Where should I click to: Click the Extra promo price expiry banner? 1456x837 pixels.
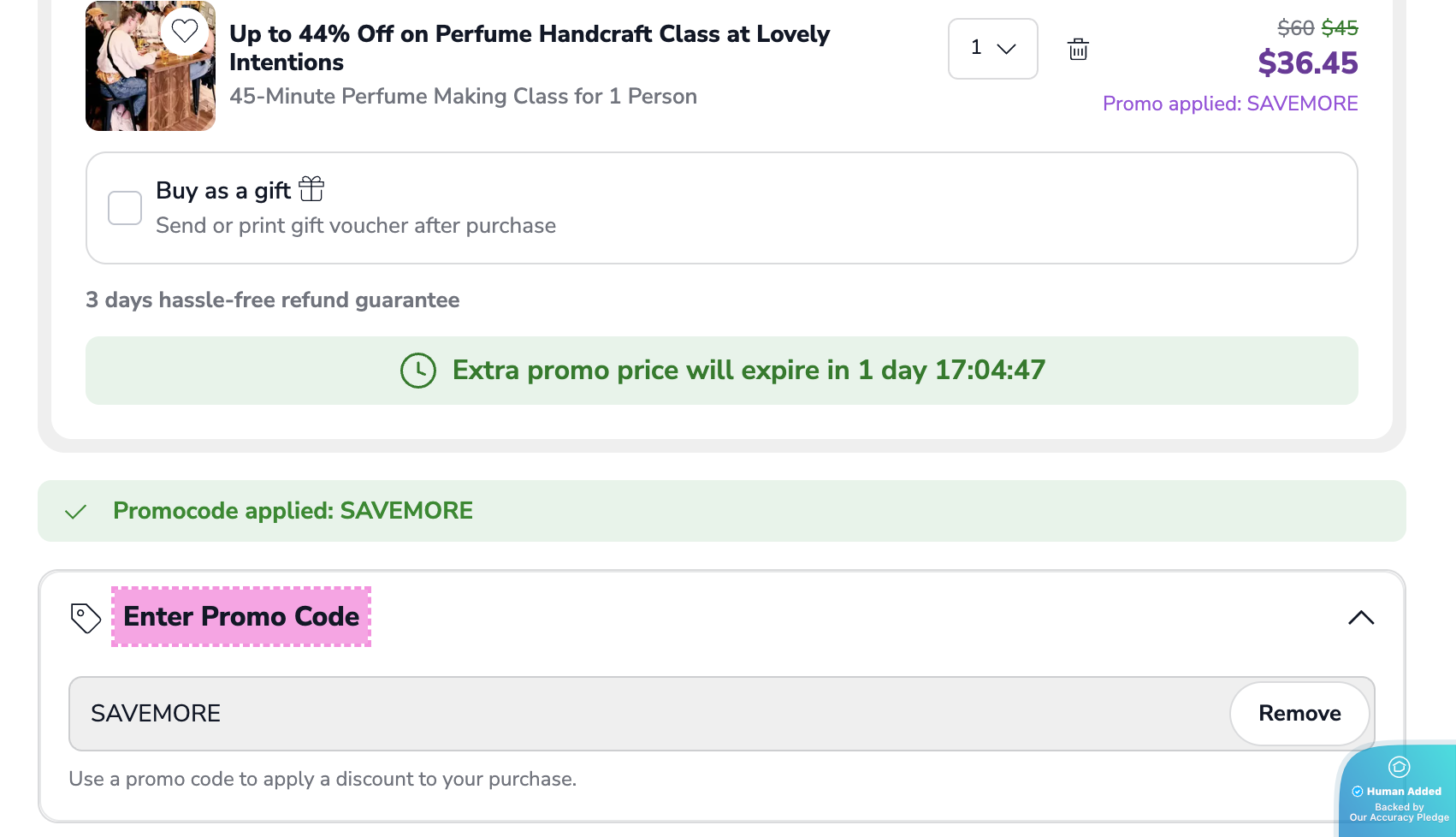coord(720,371)
